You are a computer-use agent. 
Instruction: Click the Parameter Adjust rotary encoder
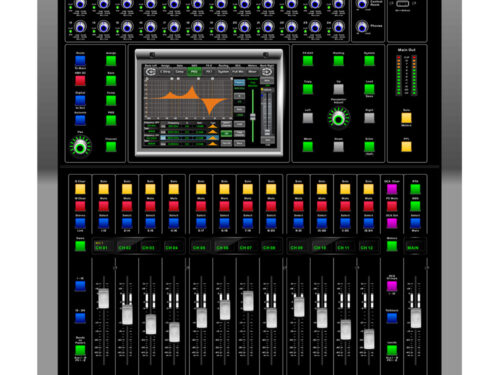(x=339, y=118)
